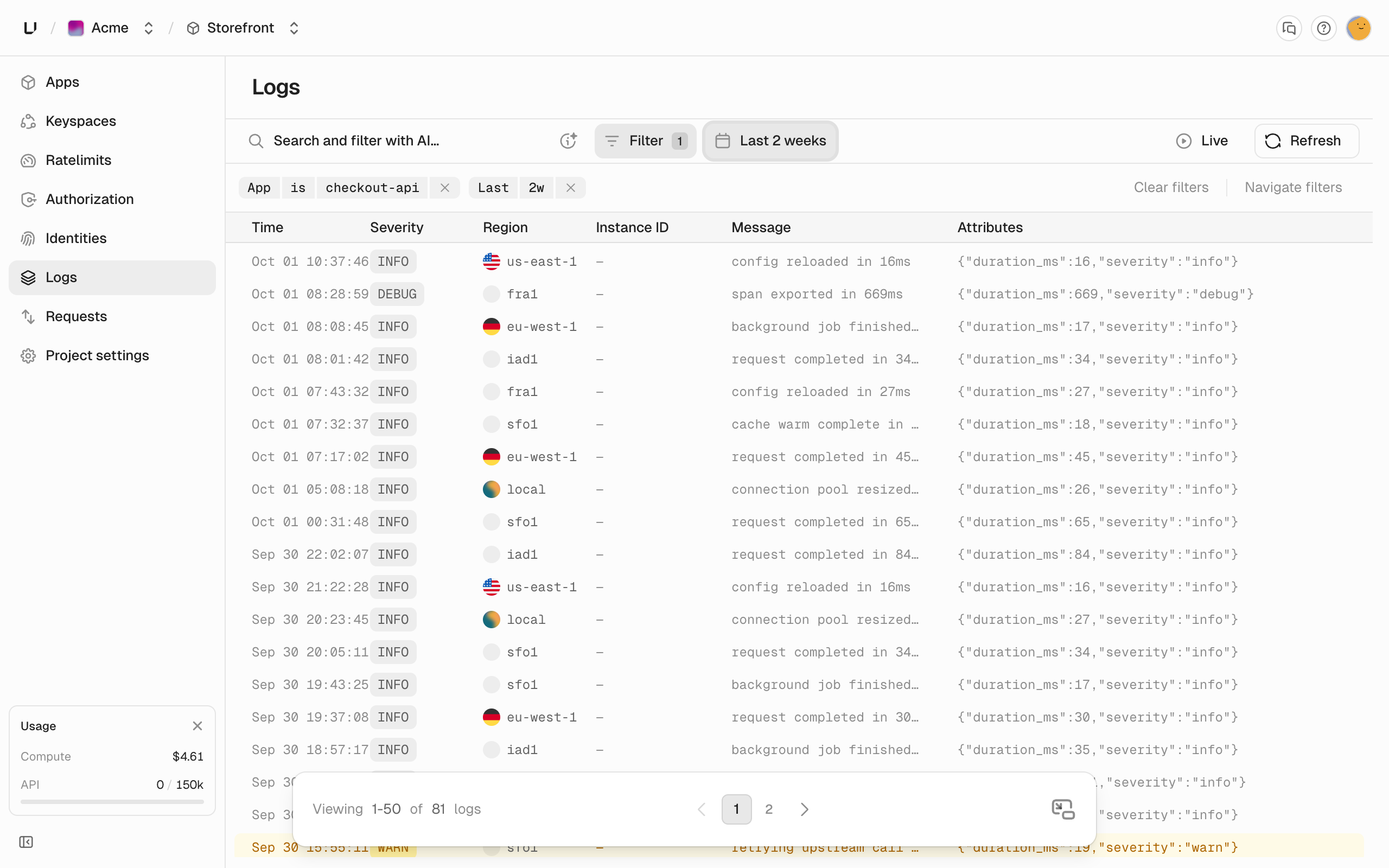
Task: Open the Filter dropdown
Action: click(x=645, y=141)
